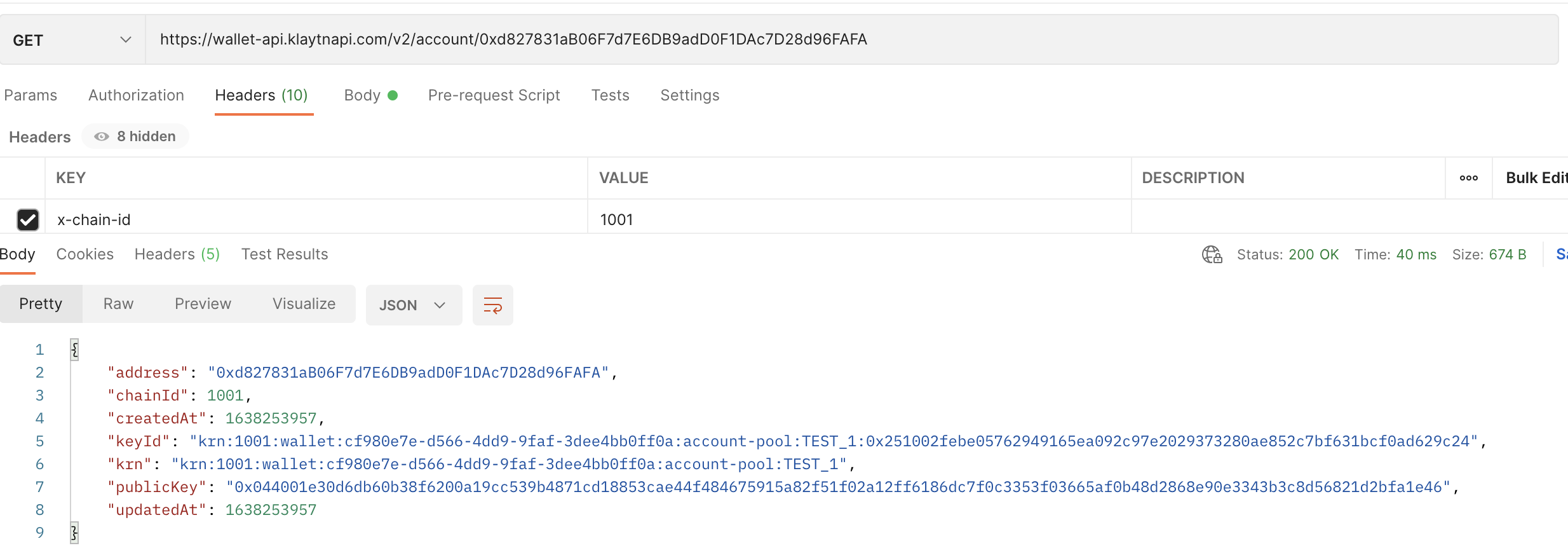Screen dimensions: 1568x548
Task: Click the "publicKey" value string
Action: point(839,487)
